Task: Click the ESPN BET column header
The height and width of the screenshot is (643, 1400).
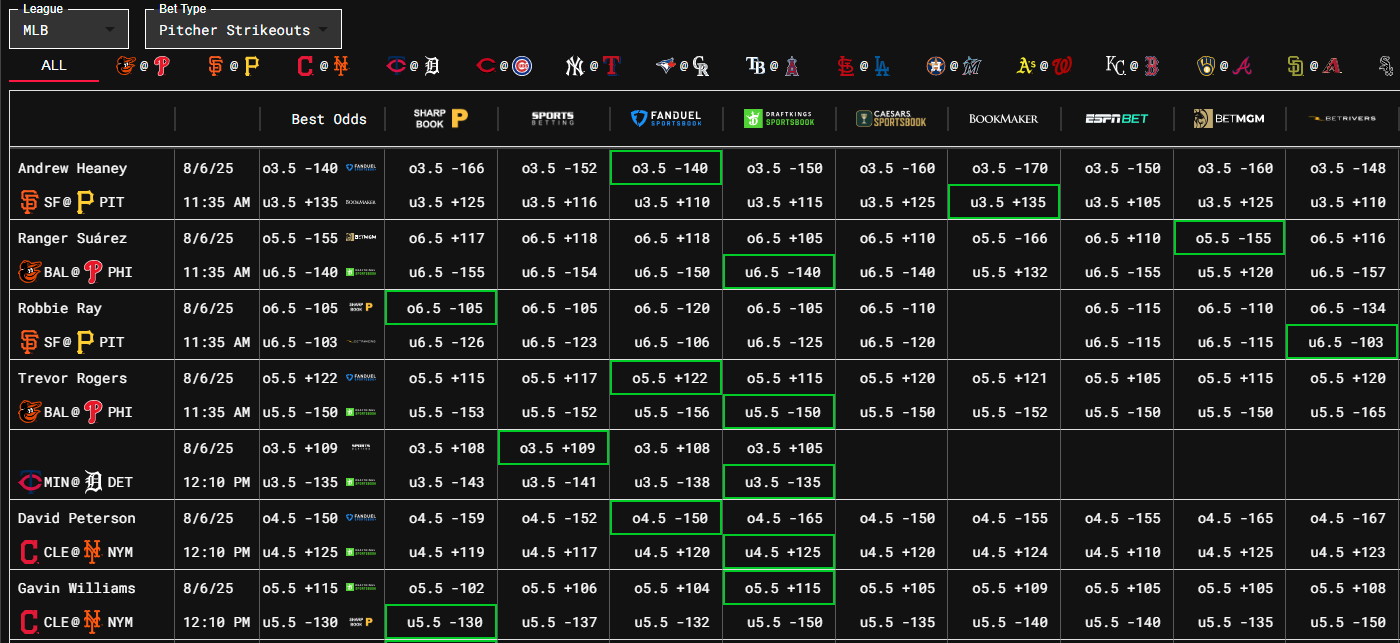Action: point(1117,118)
